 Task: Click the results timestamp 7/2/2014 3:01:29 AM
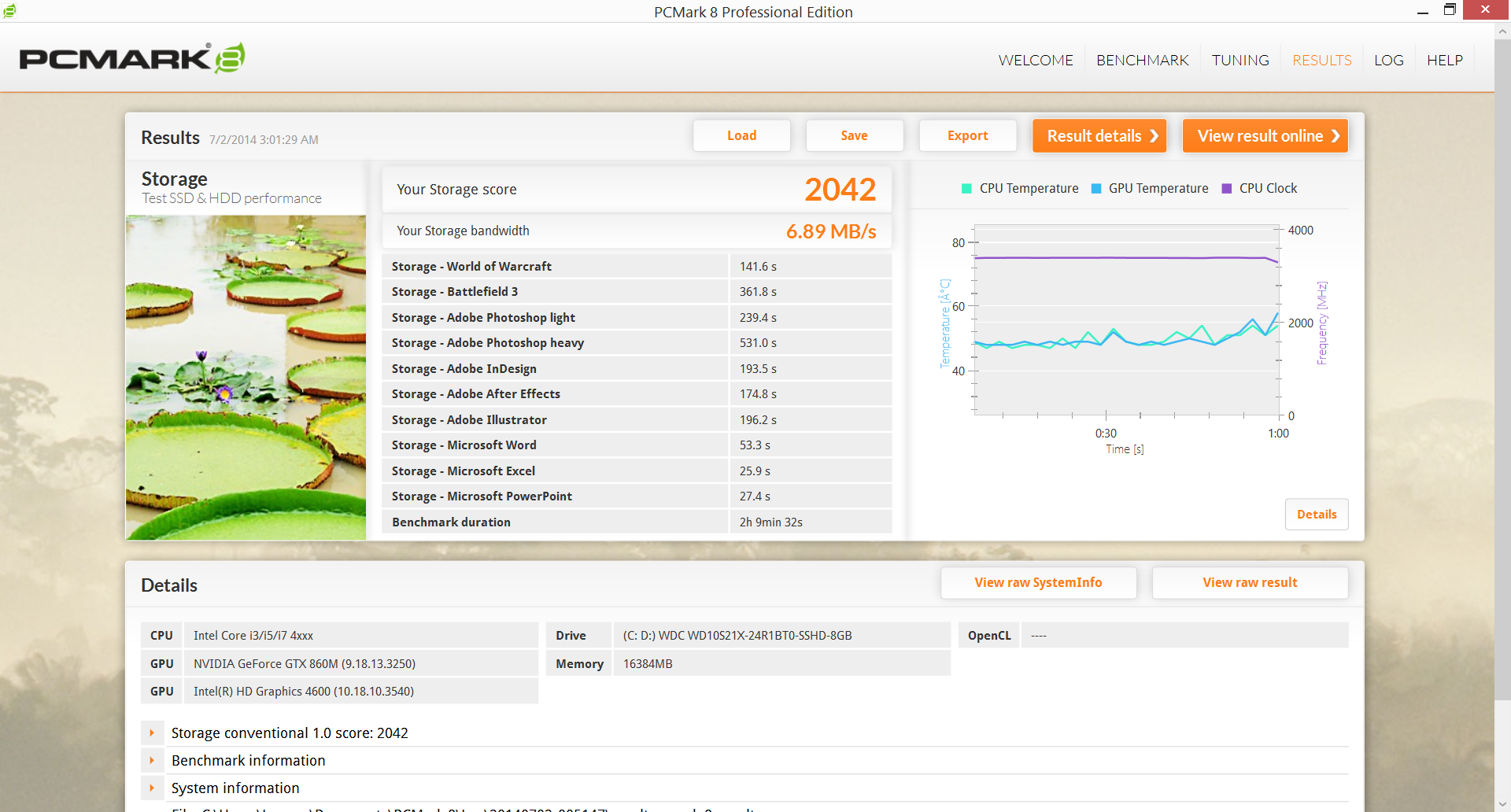point(264,139)
